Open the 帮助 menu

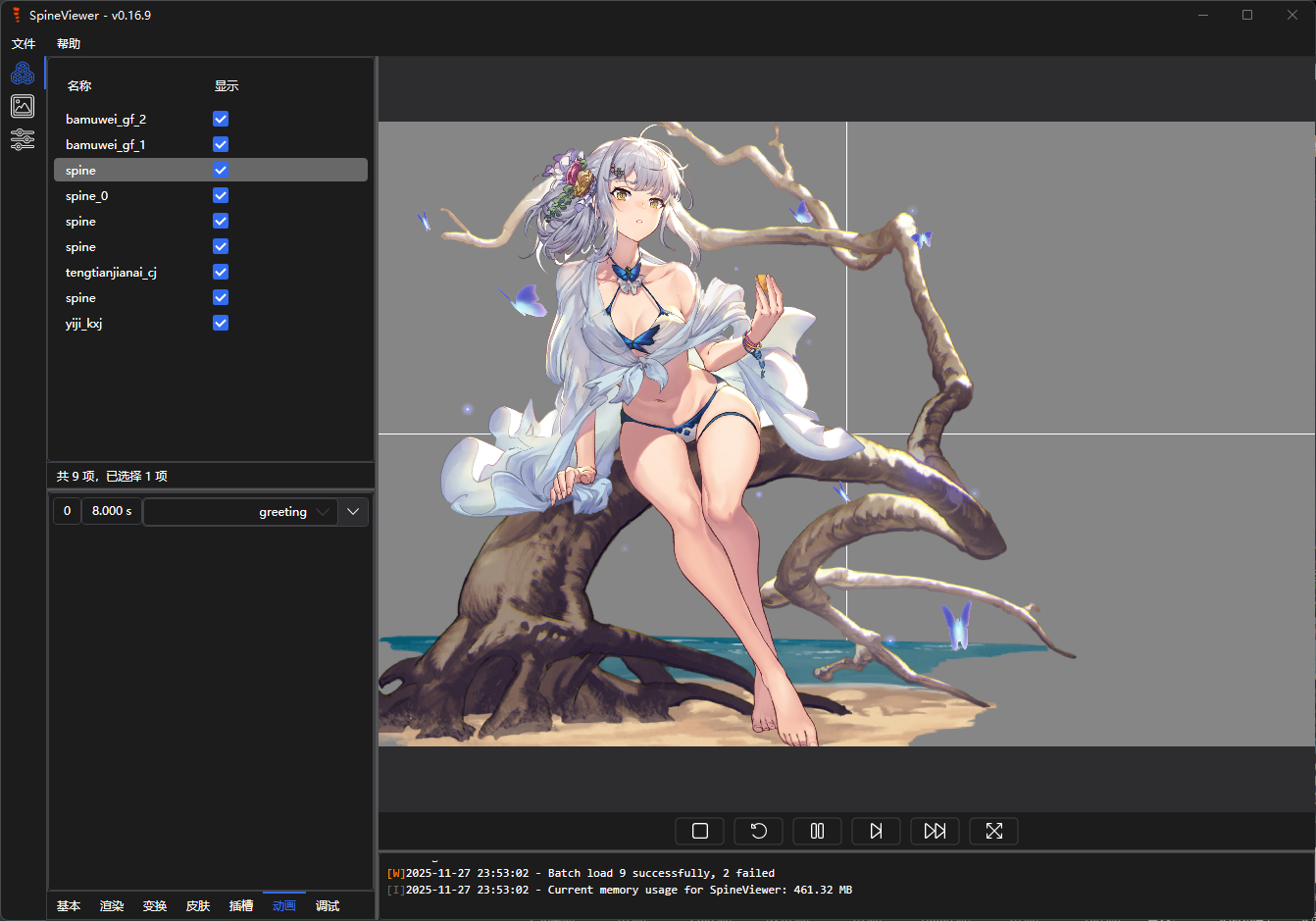tap(69, 44)
